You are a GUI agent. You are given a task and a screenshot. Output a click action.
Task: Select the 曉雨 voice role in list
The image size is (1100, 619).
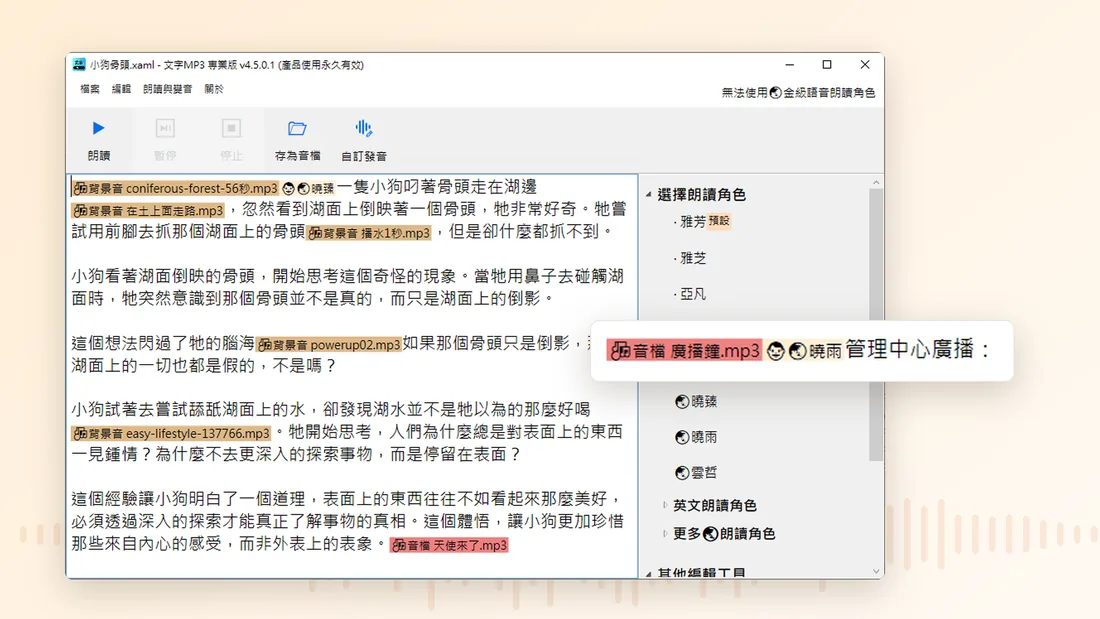(x=696, y=437)
